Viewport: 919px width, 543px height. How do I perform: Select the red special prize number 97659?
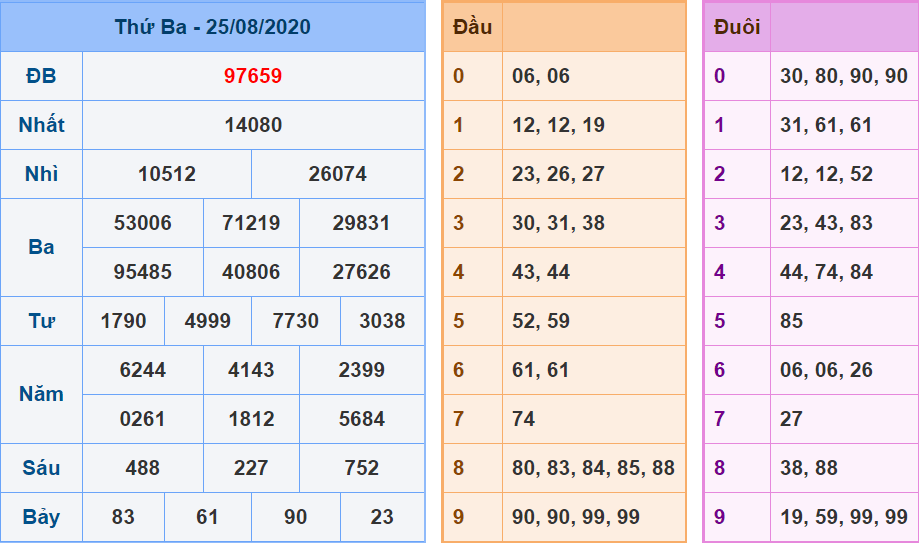pos(253,76)
